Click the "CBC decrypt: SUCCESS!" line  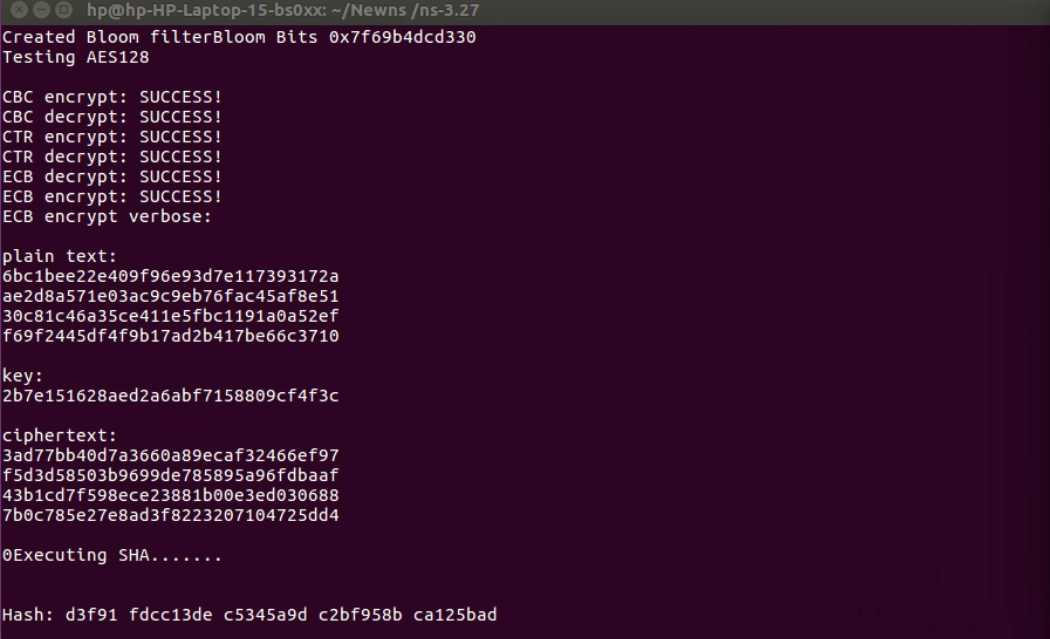click(x=112, y=117)
